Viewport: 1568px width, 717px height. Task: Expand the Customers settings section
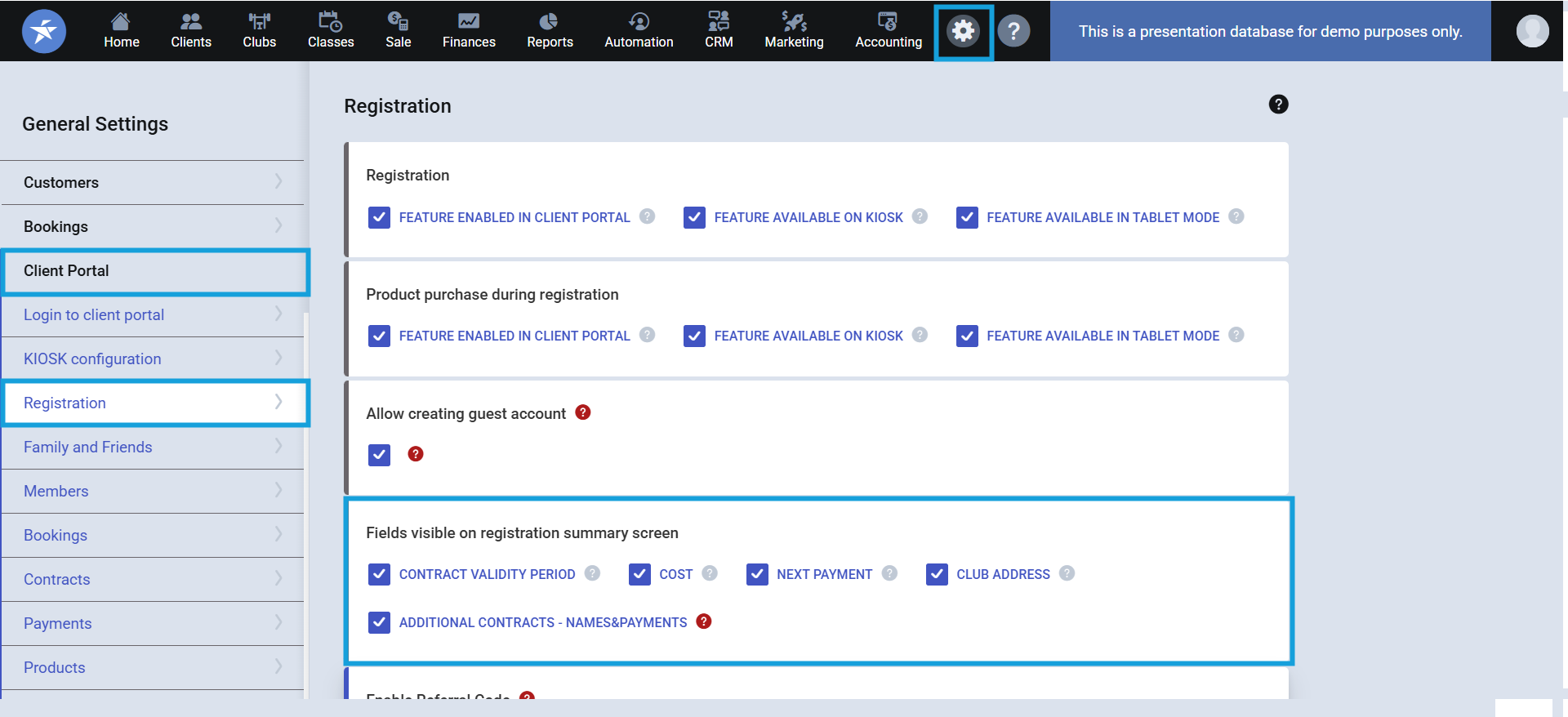pos(153,182)
